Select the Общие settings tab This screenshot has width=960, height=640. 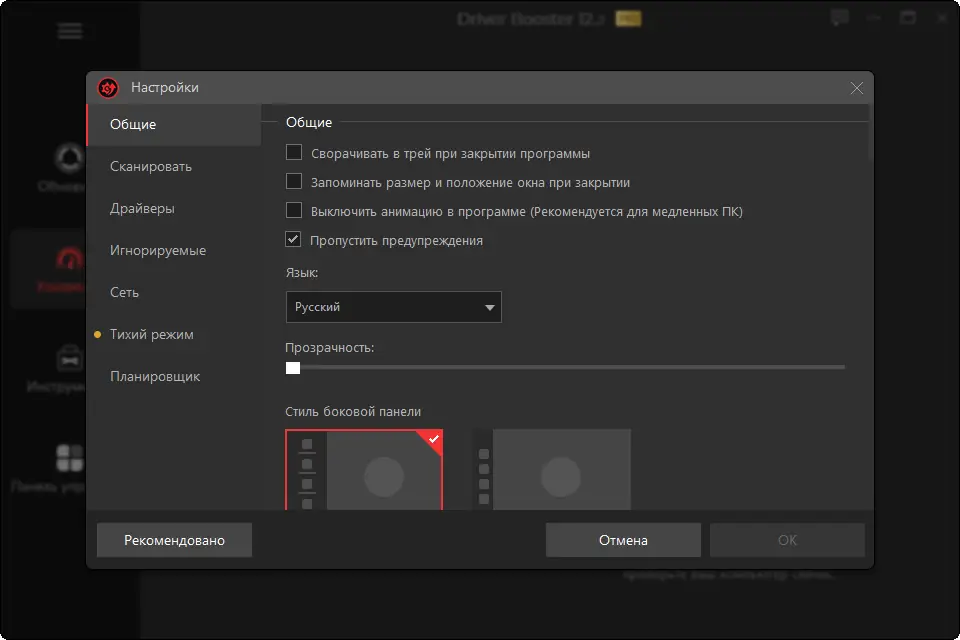point(174,124)
